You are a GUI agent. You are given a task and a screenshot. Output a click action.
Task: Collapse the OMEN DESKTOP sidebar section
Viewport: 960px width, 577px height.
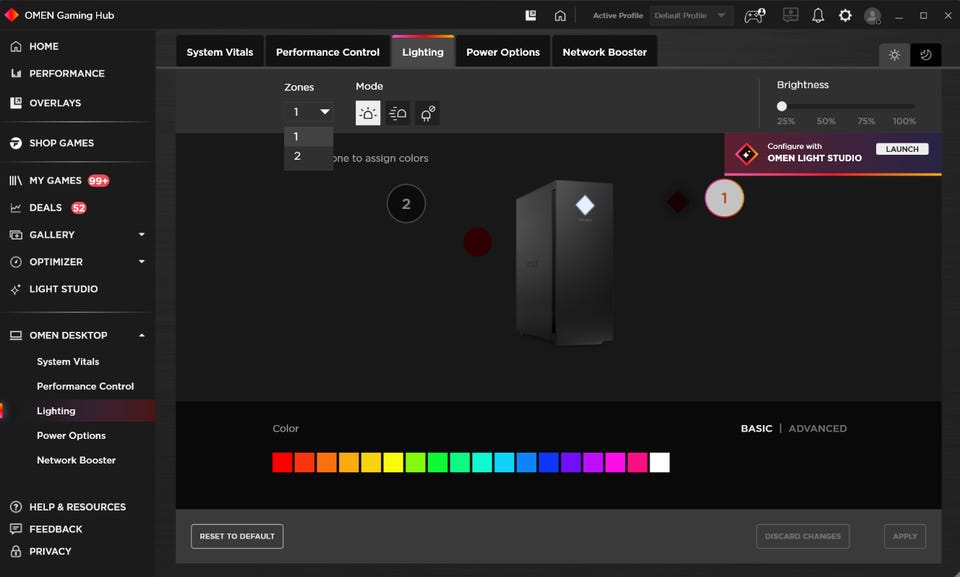pyautogui.click(x=141, y=335)
